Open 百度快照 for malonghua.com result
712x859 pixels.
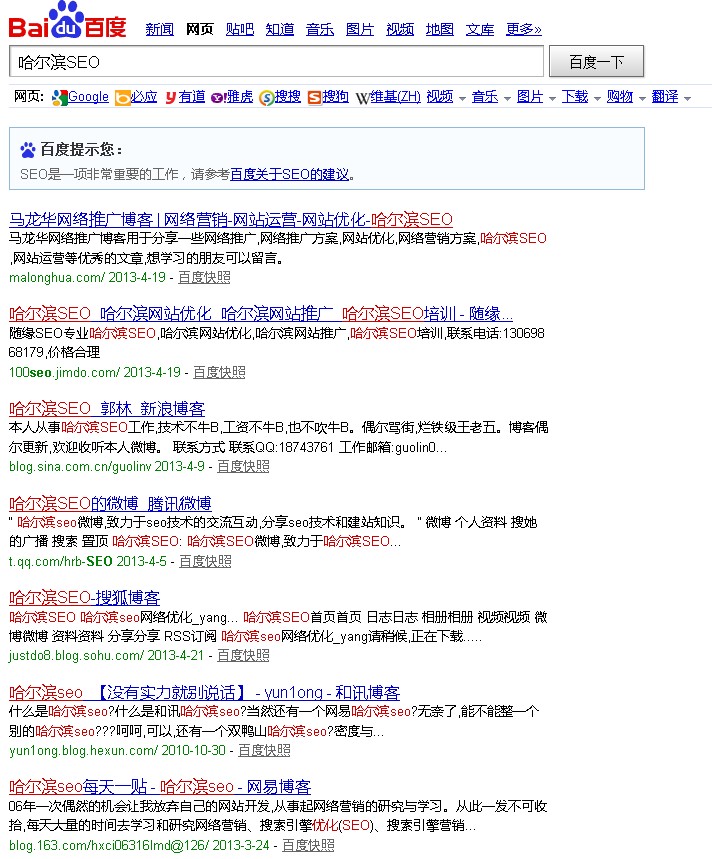(x=204, y=278)
